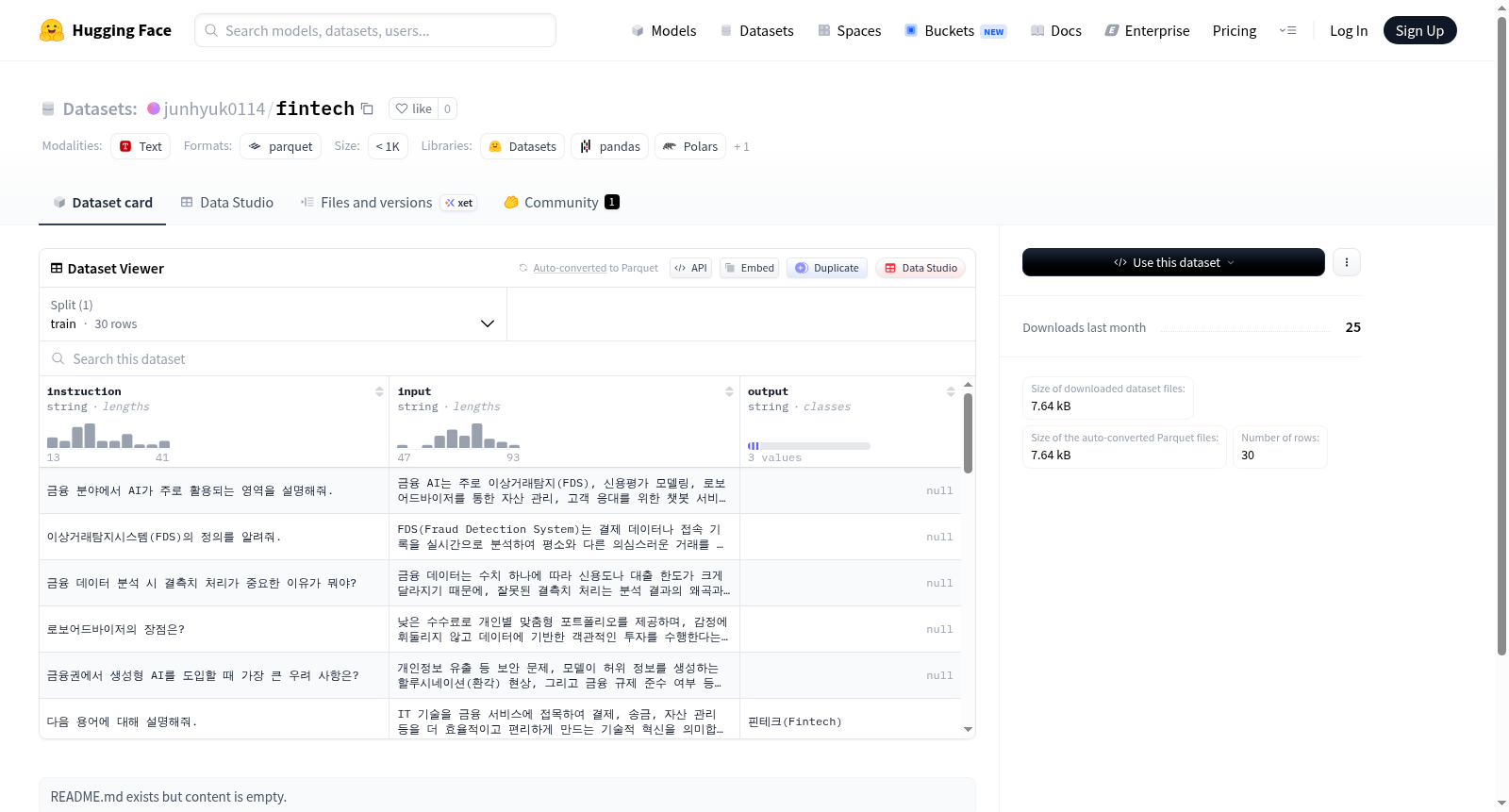1509x812 pixels.
Task: Select the Text modality tag
Action: tap(141, 146)
